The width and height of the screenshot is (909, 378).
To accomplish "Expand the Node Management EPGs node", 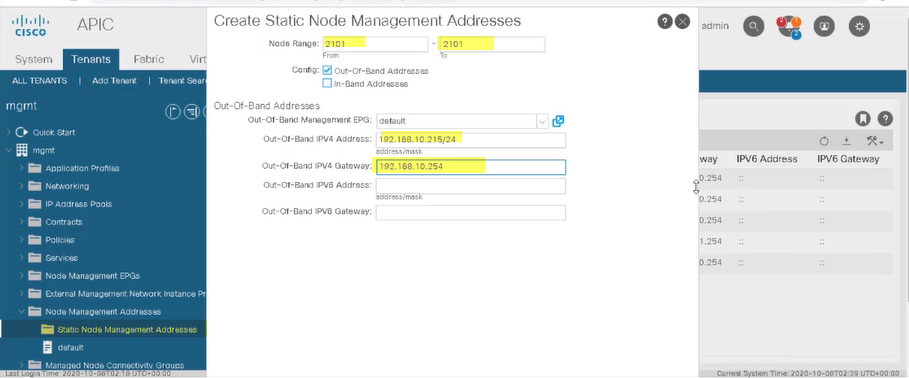I will click(21, 276).
